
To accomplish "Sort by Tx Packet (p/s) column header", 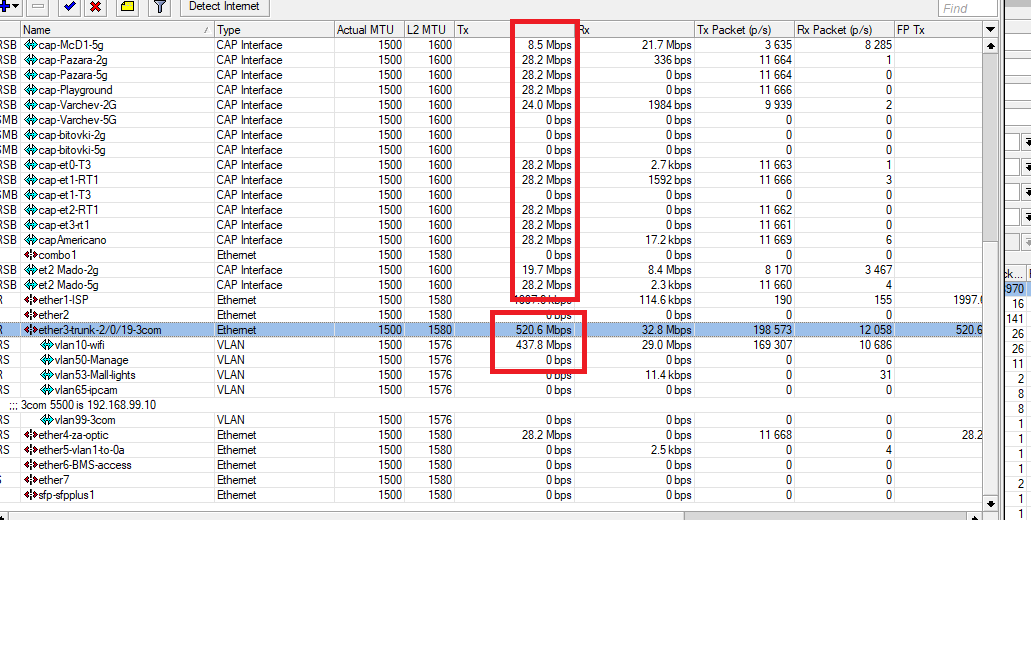I will point(744,30).
